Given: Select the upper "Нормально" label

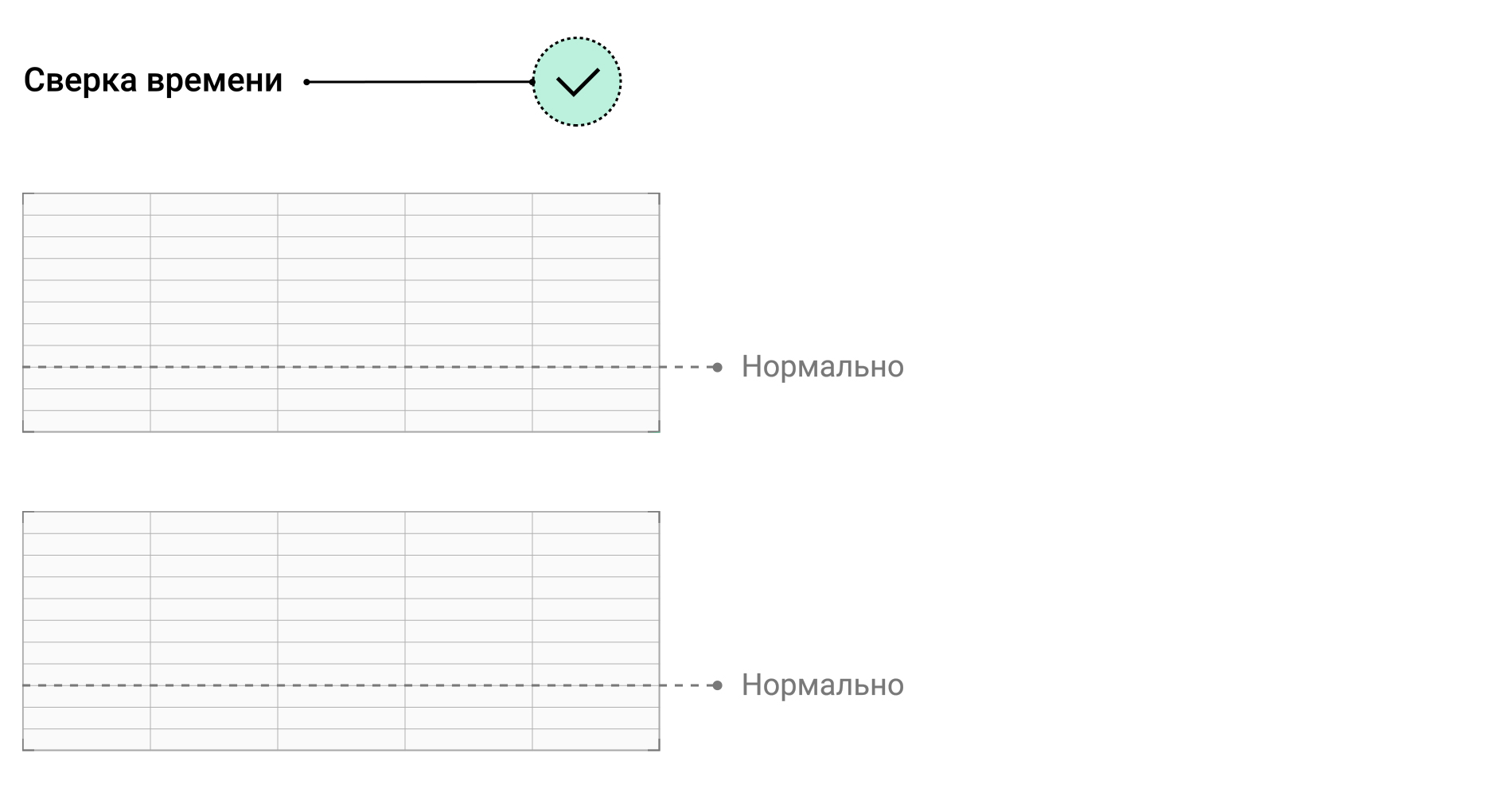Looking at the screenshot, I should click(822, 367).
